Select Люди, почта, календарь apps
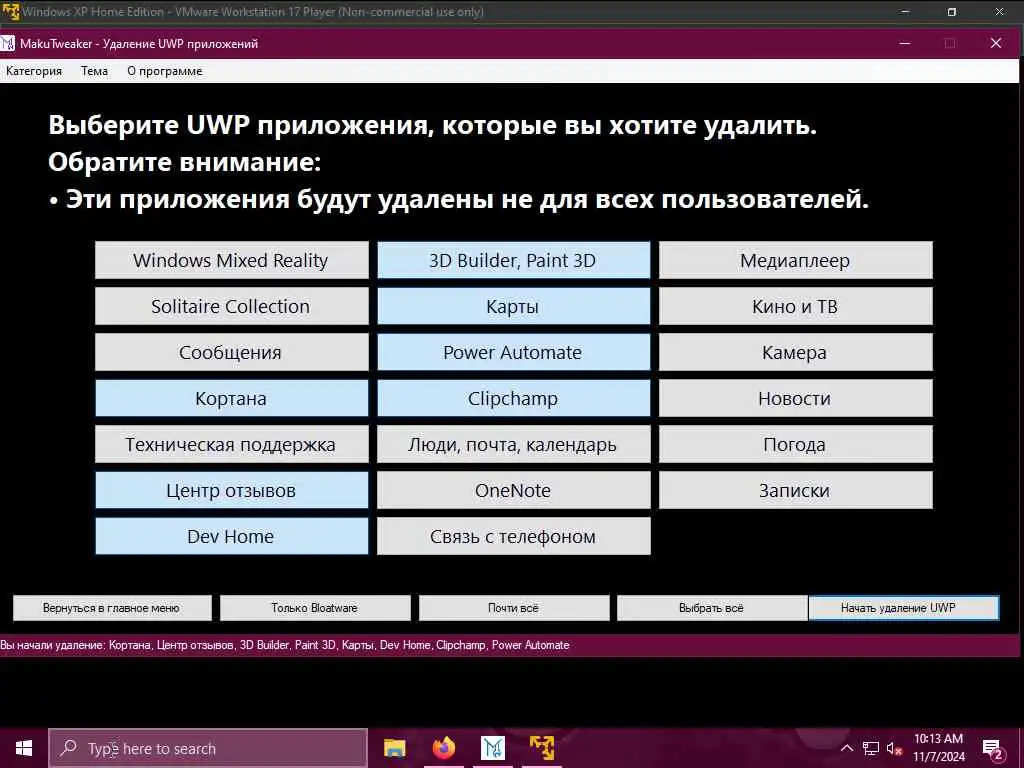The width and height of the screenshot is (1024, 768). (x=513, y=444)
